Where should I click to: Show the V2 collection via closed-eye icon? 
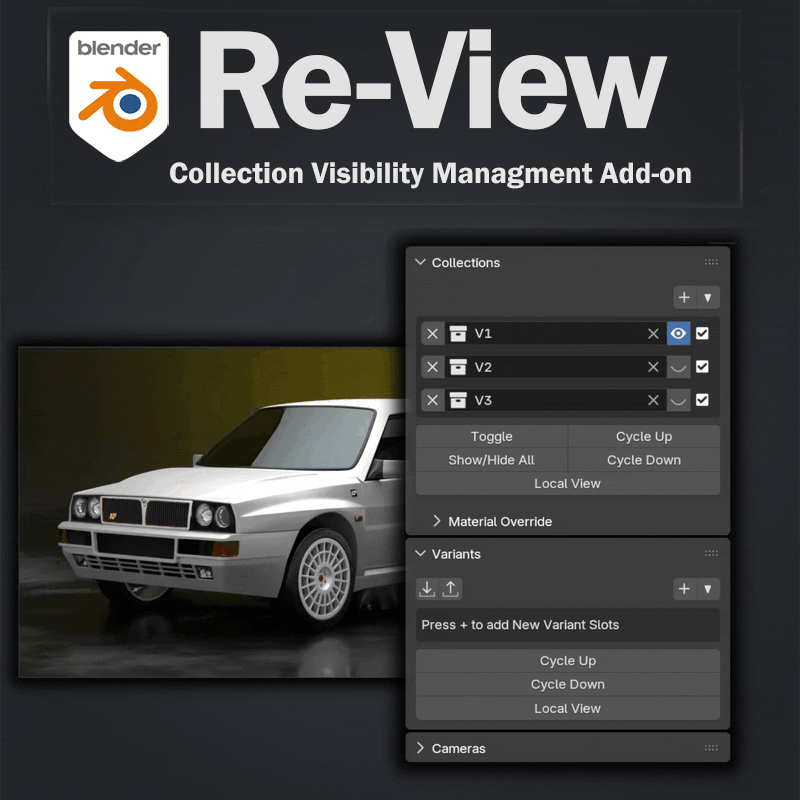pos(679,367)
